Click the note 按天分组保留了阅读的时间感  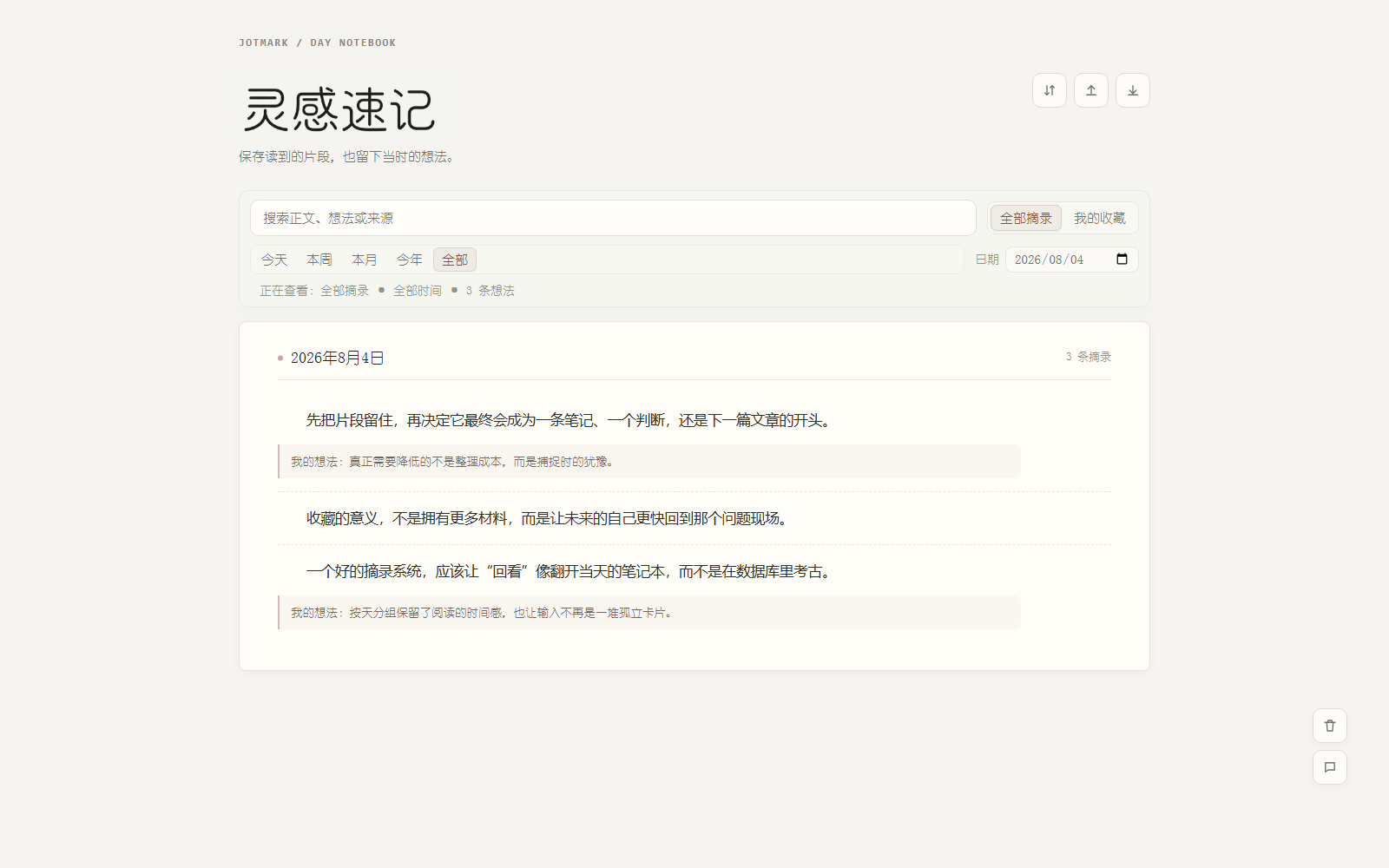(649, 613)
